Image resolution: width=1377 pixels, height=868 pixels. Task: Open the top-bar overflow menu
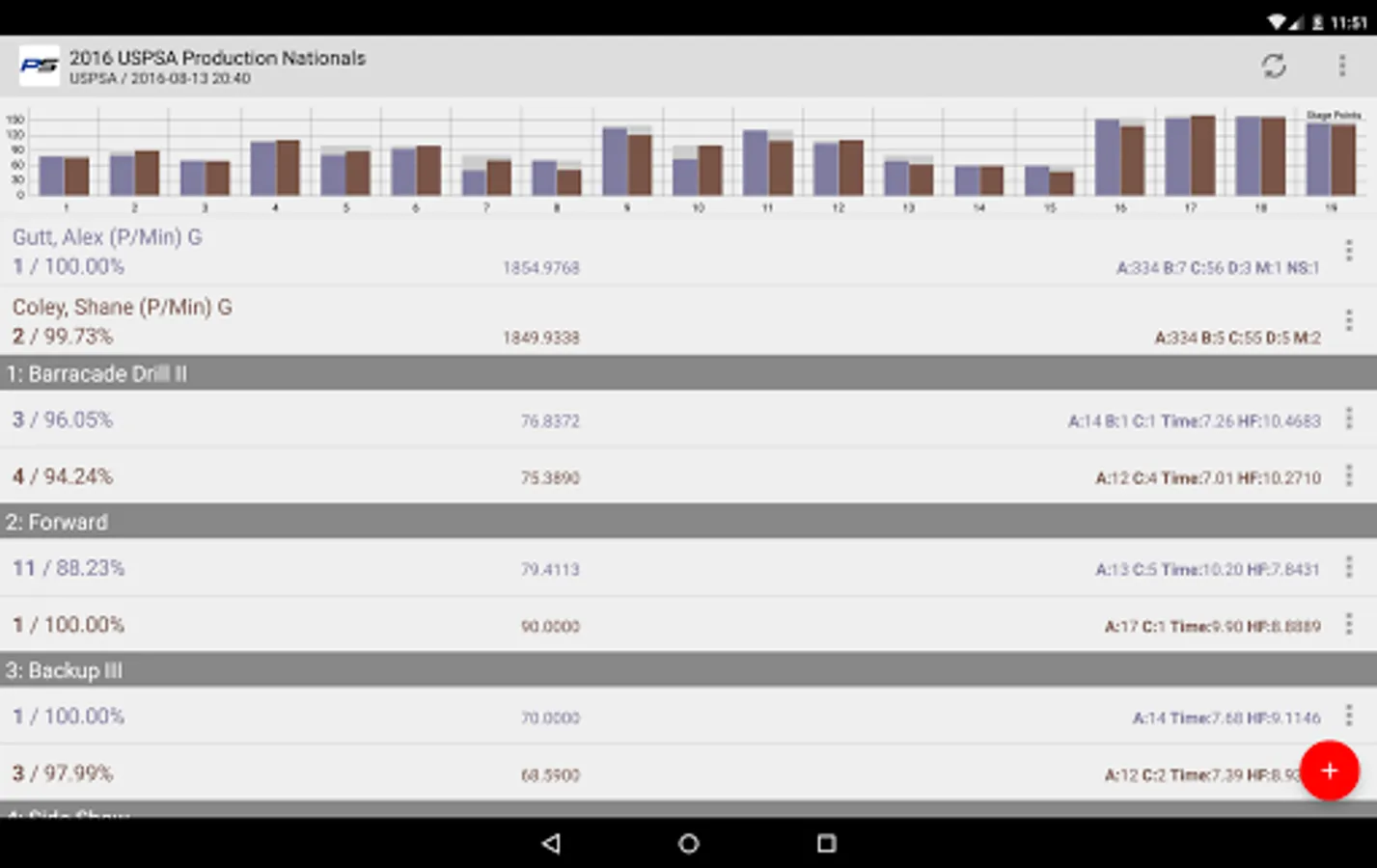tap(1342, 66)
